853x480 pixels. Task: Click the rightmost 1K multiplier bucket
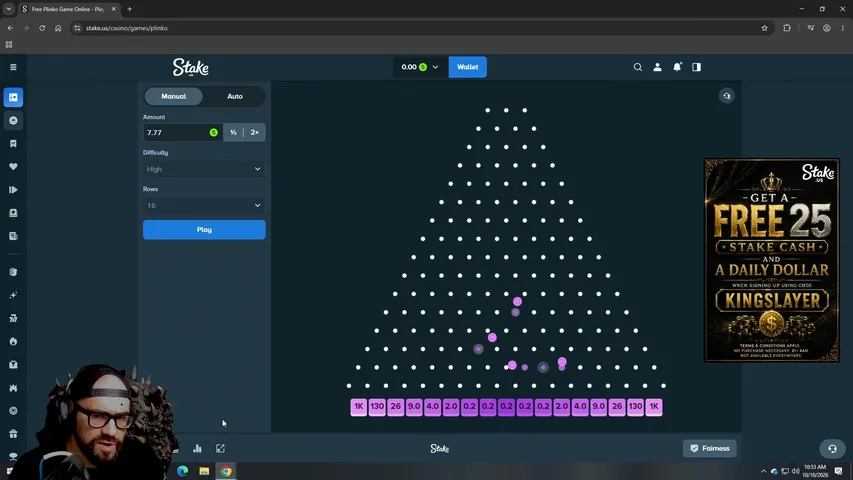[654, 407]
